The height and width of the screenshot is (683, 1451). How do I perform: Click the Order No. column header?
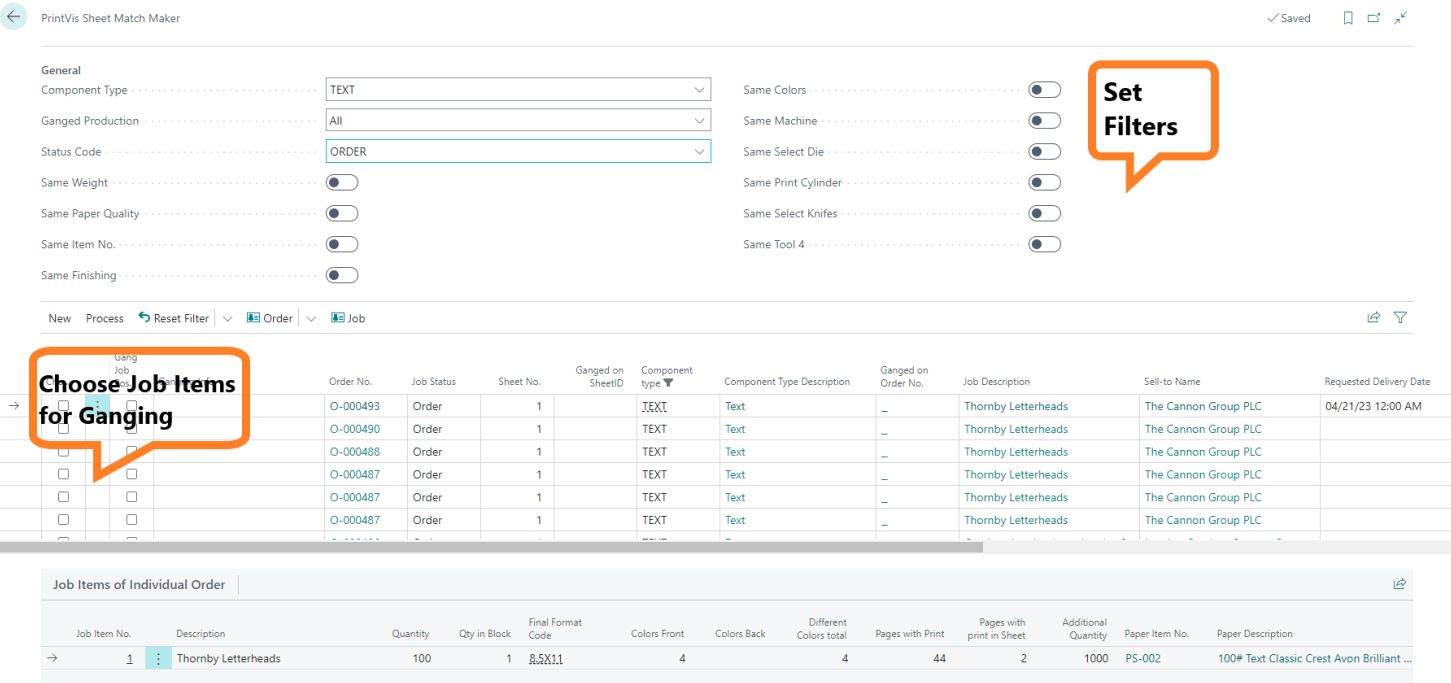click(350, 381)
